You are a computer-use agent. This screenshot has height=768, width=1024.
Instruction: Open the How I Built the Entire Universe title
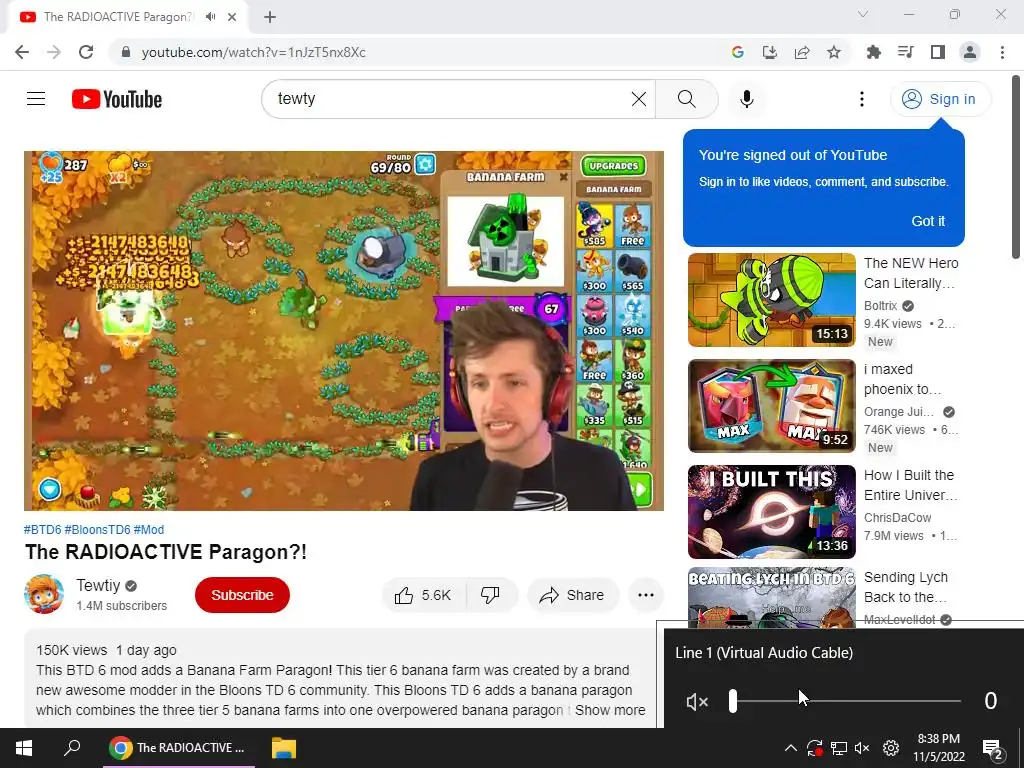point(910,485)
